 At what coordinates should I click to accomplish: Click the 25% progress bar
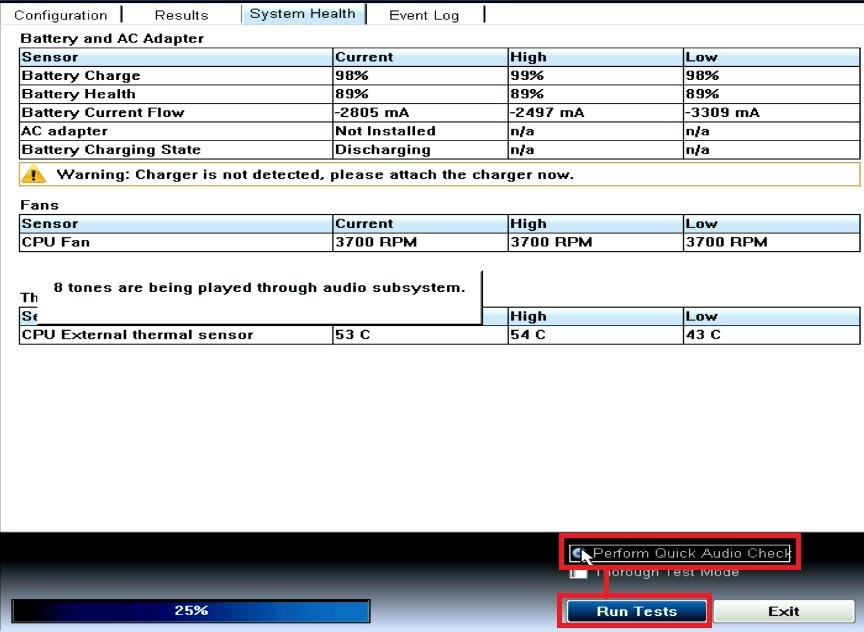[x=190, y=611]
